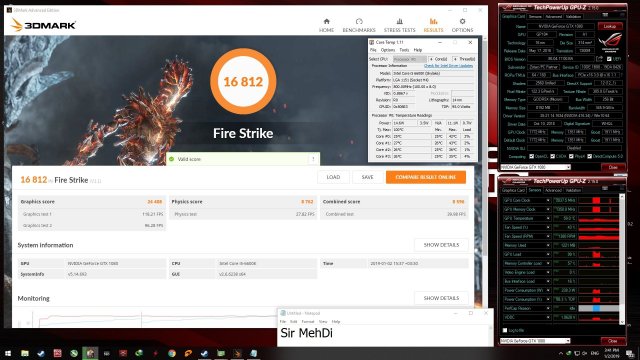
Task: Click the Valid score help question mark
Action: pyautogui.click(x=313, y=159)
